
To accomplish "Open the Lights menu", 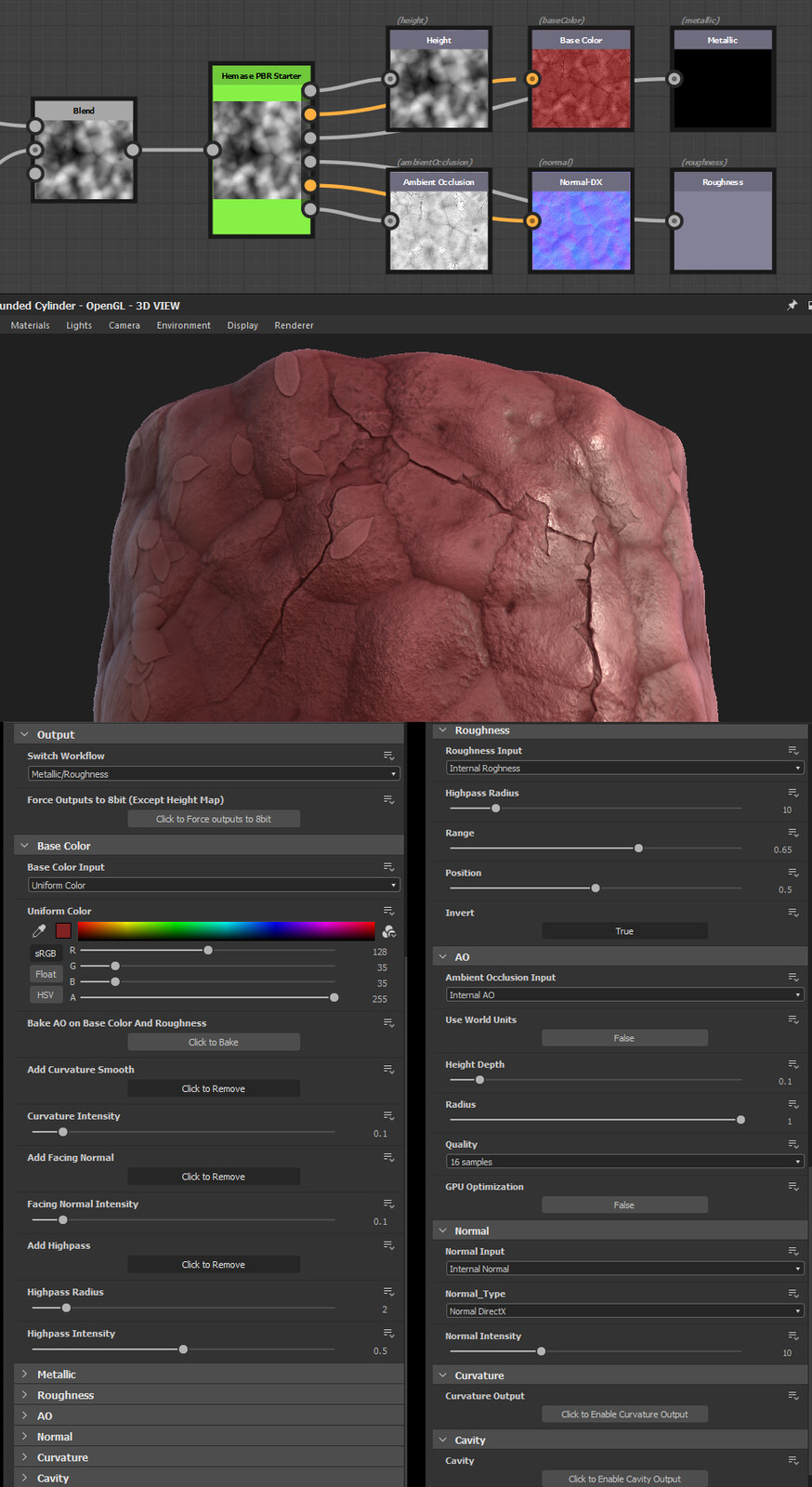I will [x=79, y=325].
